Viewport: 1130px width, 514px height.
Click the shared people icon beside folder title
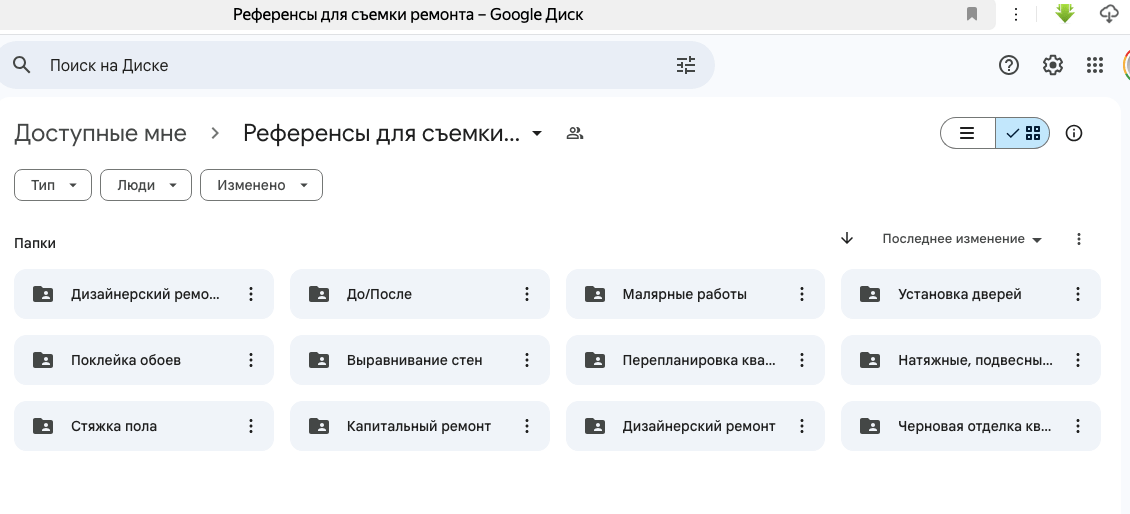[574, 133]
